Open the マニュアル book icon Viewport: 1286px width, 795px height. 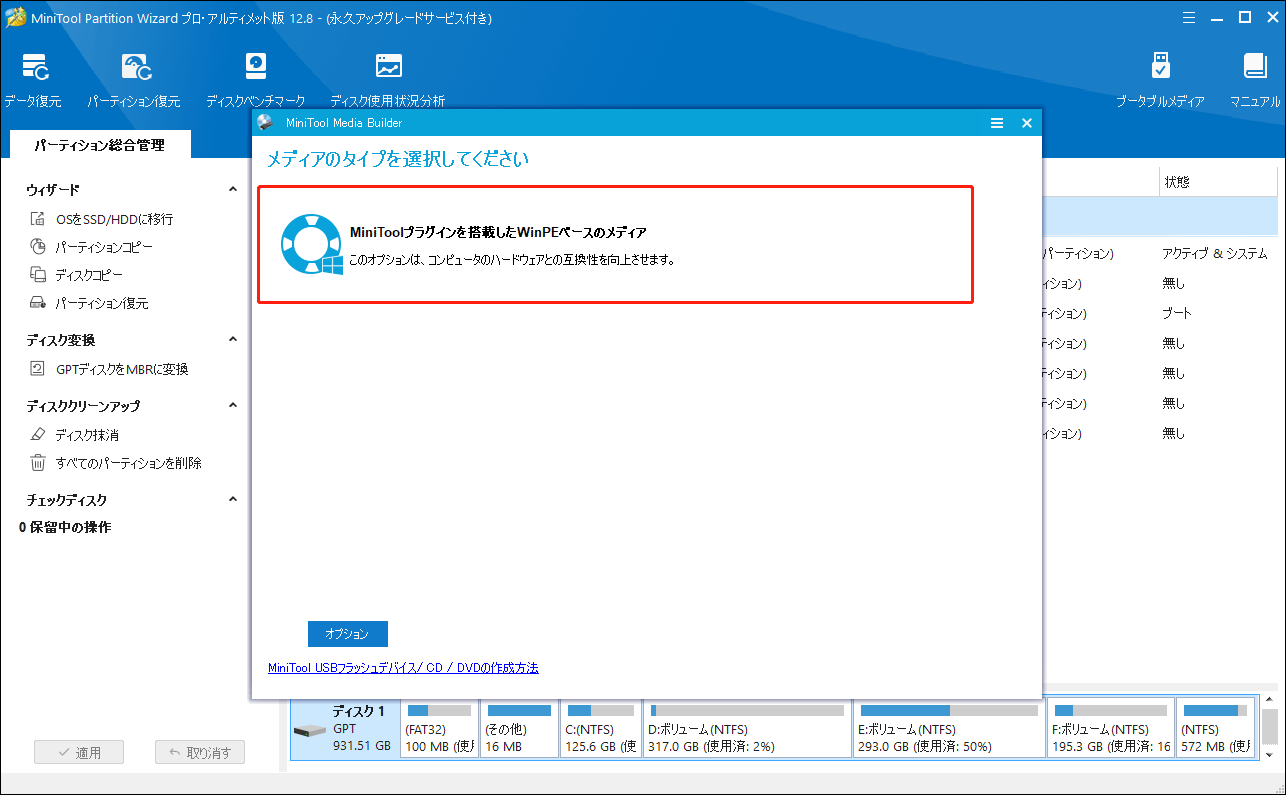pyautogui.click(x=1255, y=66)
